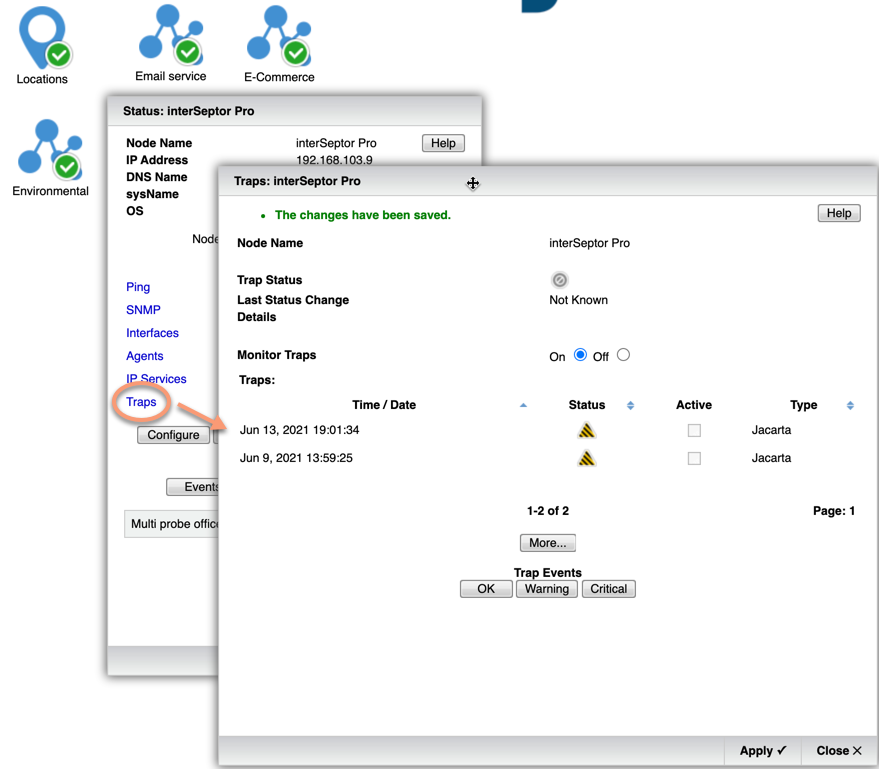This screenshot has height=769, width=879.
Task: Set Monitor Traps to Off
Action: pyautogui.click(x=623, y=355)
